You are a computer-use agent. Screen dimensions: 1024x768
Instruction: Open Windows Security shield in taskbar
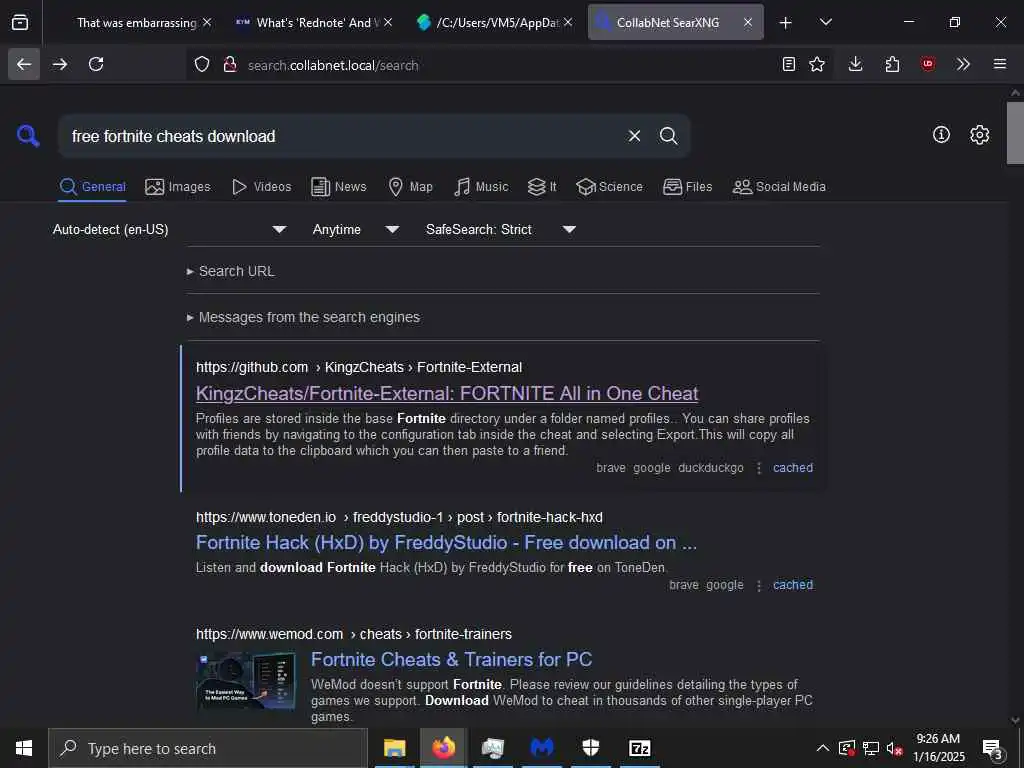click(590, 748)
